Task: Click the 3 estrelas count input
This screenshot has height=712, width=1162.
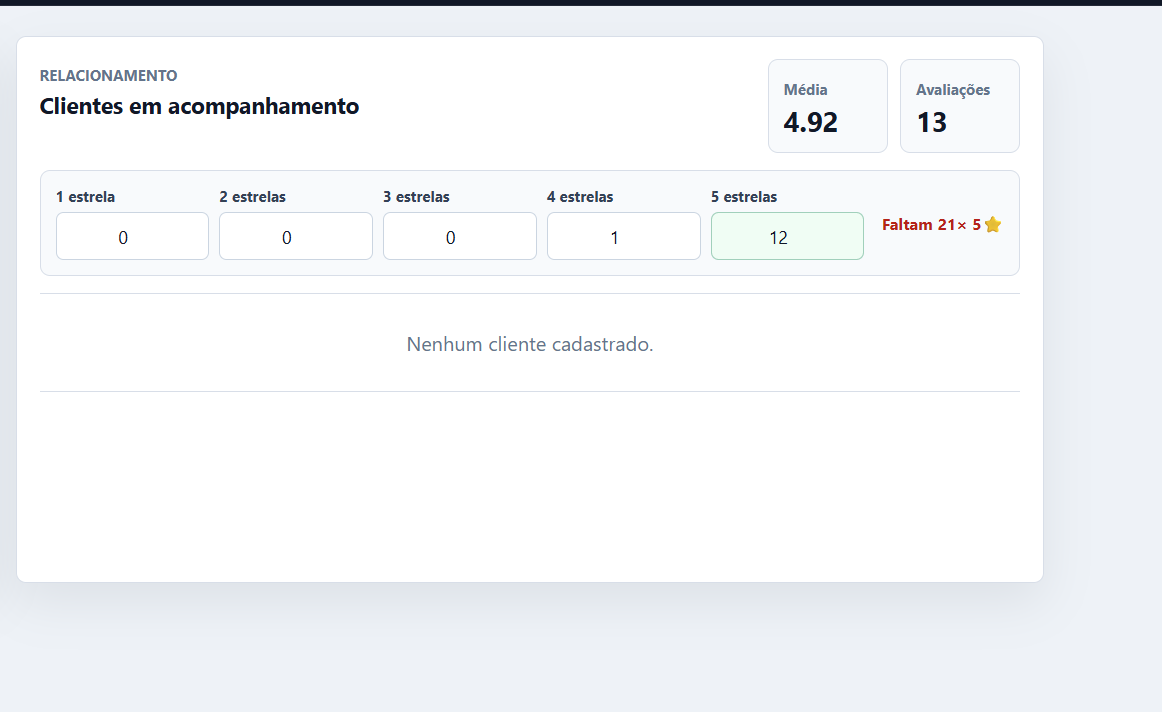Action: (459, 236)
